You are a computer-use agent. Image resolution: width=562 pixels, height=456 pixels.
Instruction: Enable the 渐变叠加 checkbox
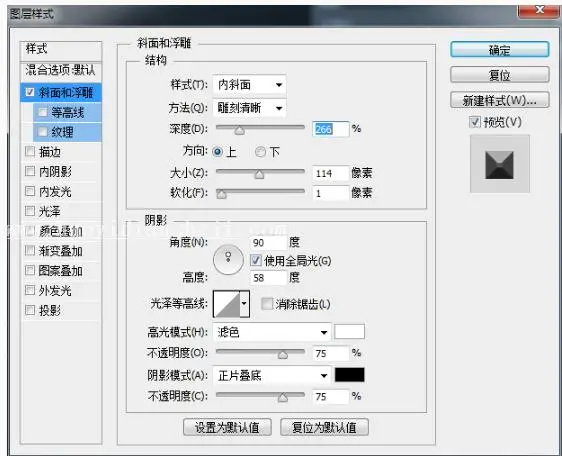click(30, 250)
